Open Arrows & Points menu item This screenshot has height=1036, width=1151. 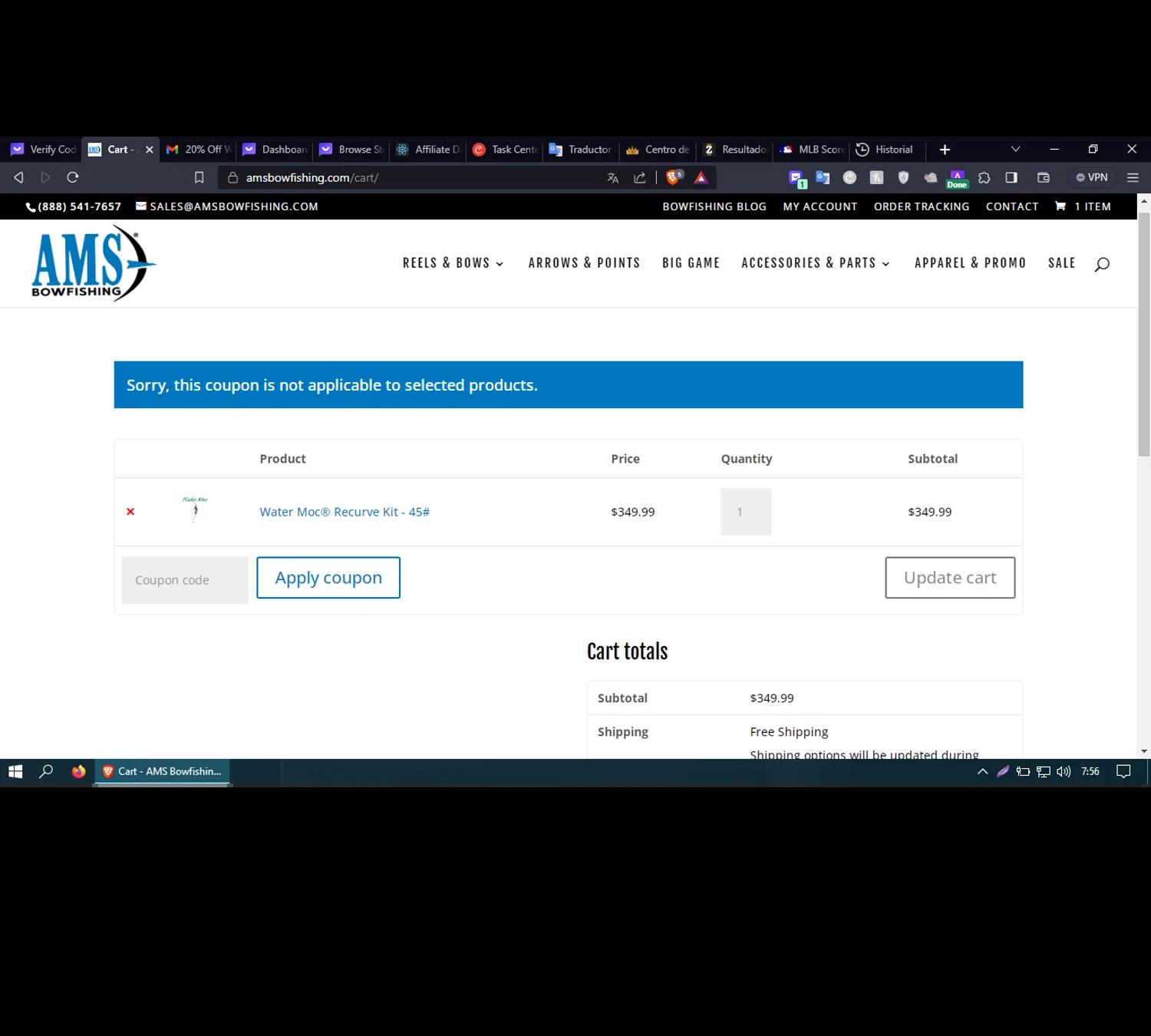point(584,262)
